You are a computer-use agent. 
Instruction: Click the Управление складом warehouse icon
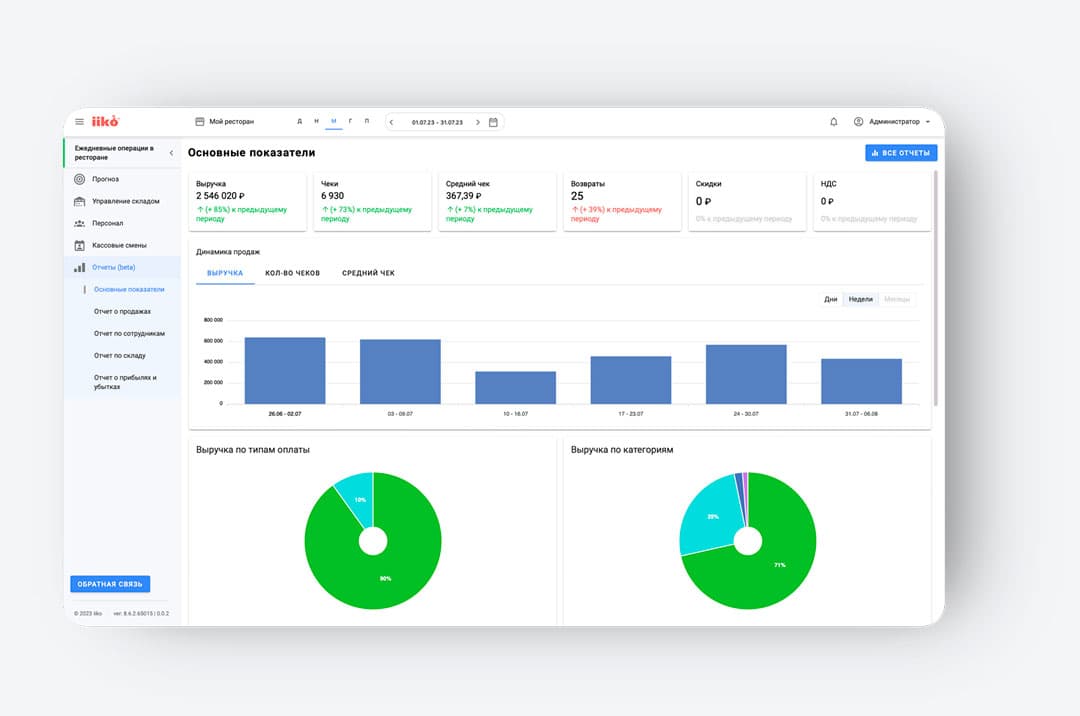pyautogui.click(x=80, y=201)
